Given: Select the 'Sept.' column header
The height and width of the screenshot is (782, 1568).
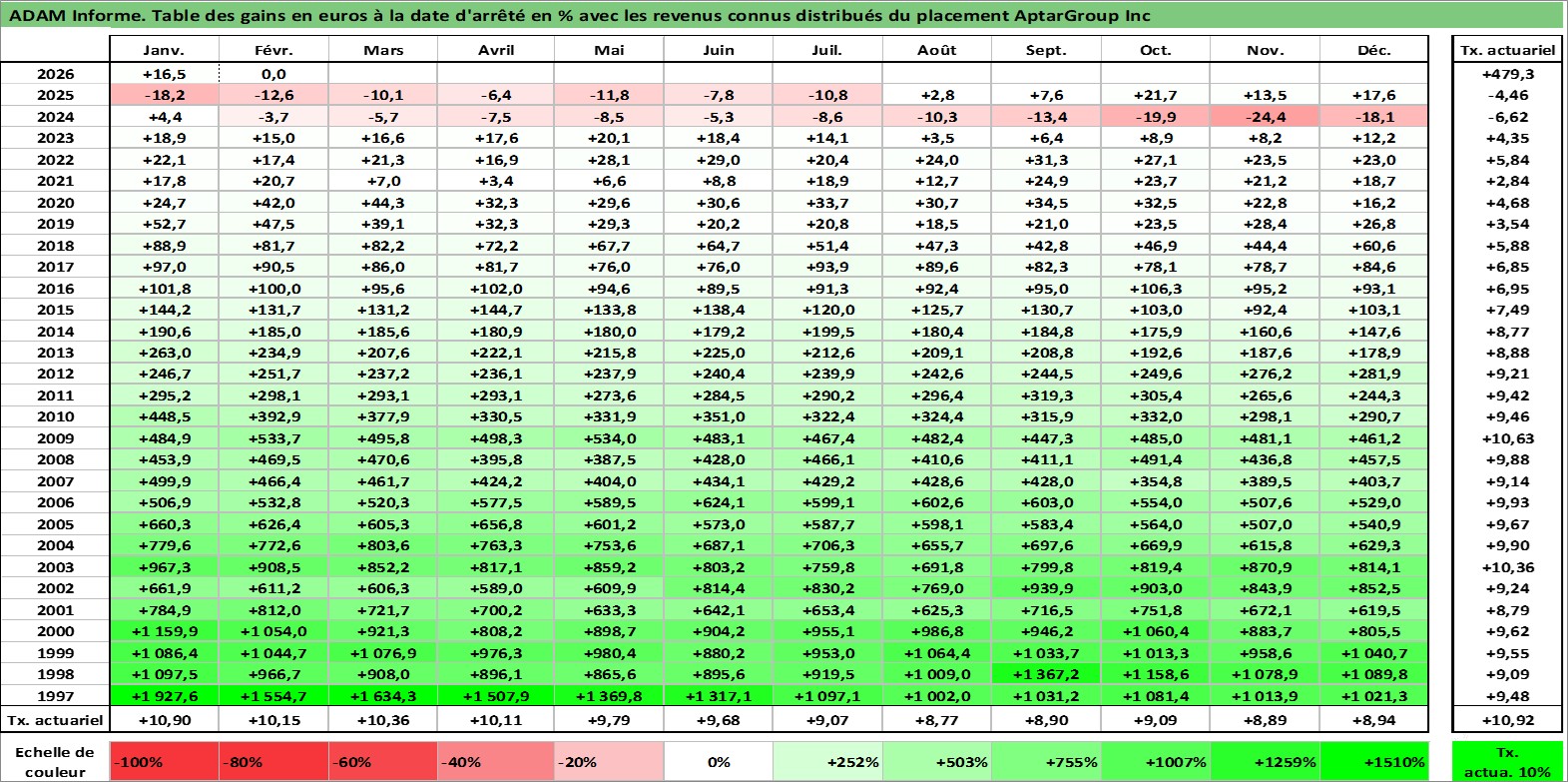Looking at the screenshot, I should pyautogui.click(x=1046, y=50).
